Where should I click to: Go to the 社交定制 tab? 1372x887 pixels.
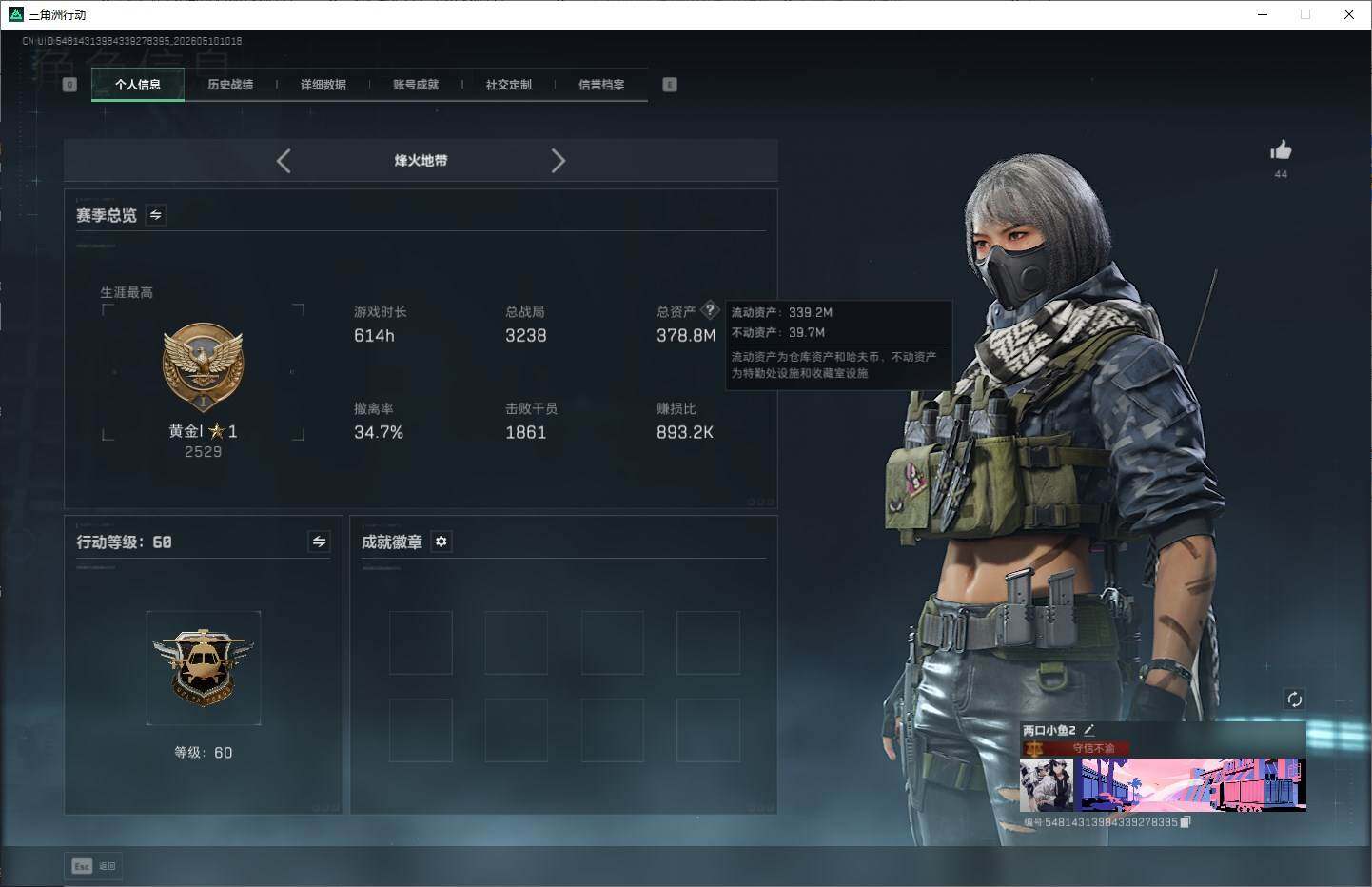tap(509, 85)
